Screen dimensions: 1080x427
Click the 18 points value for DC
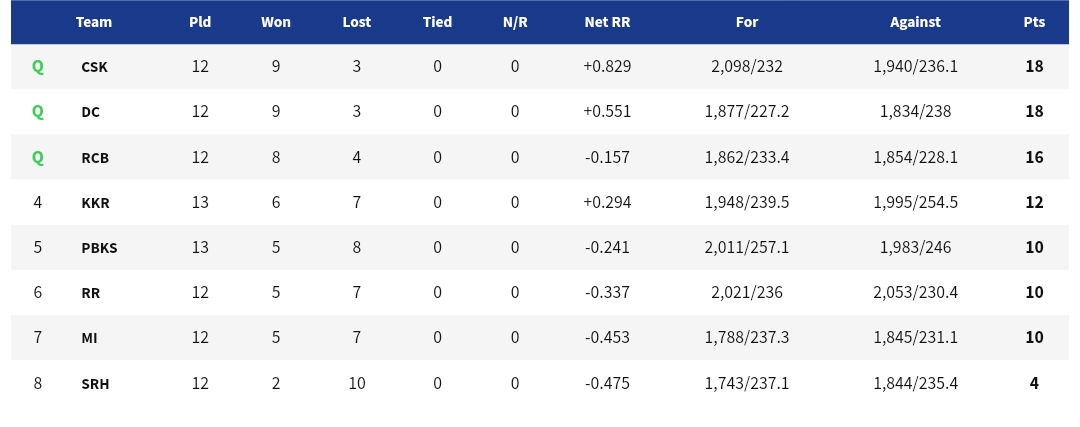coord(1034,112)
